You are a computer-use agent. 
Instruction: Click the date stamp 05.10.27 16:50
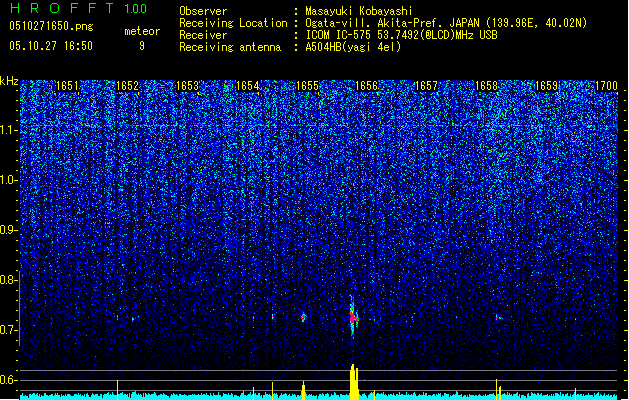pyautogui.click(x=51, y=46)
